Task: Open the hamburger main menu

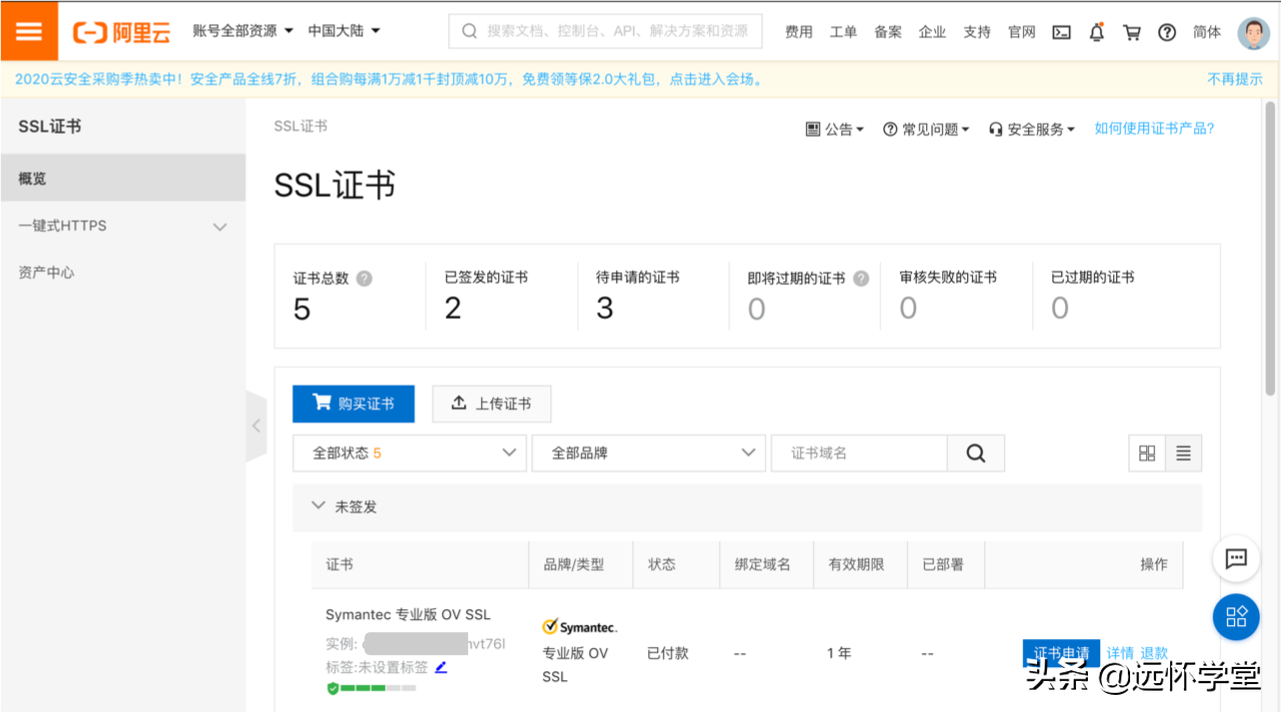Action: pyautogui.click(x=29, y=31)
